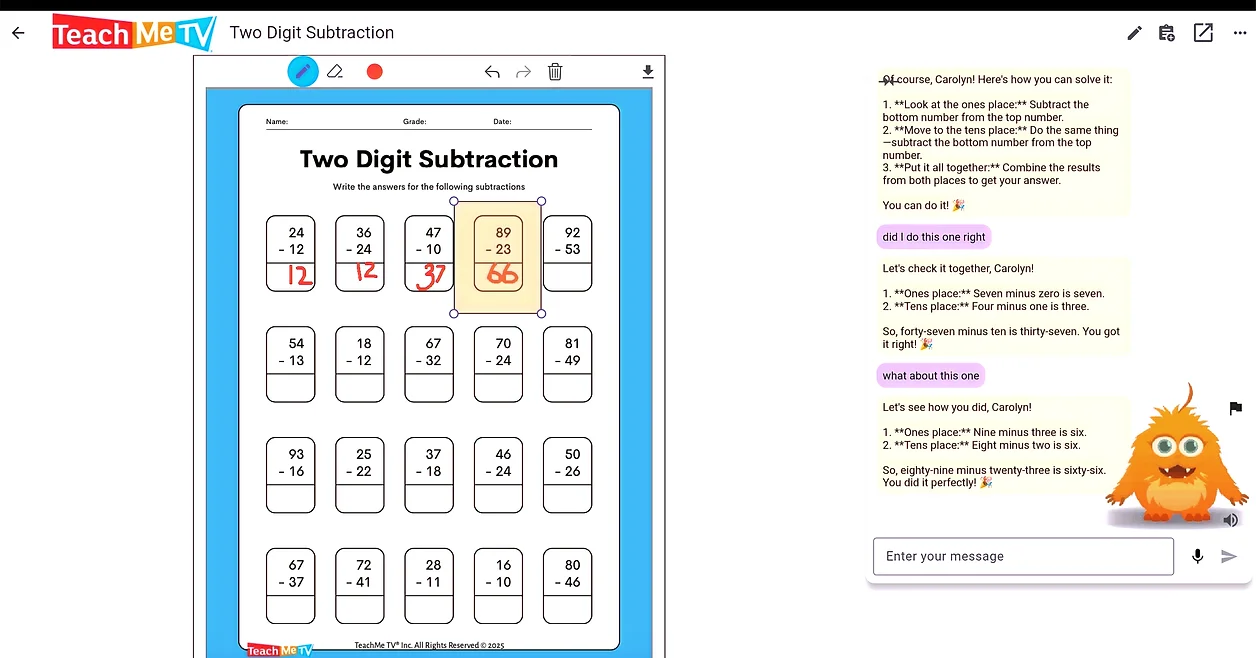Select the blue pencil drawing tool
The height and width of the screenshot is (658, 1256).
(x=303, y=71)
